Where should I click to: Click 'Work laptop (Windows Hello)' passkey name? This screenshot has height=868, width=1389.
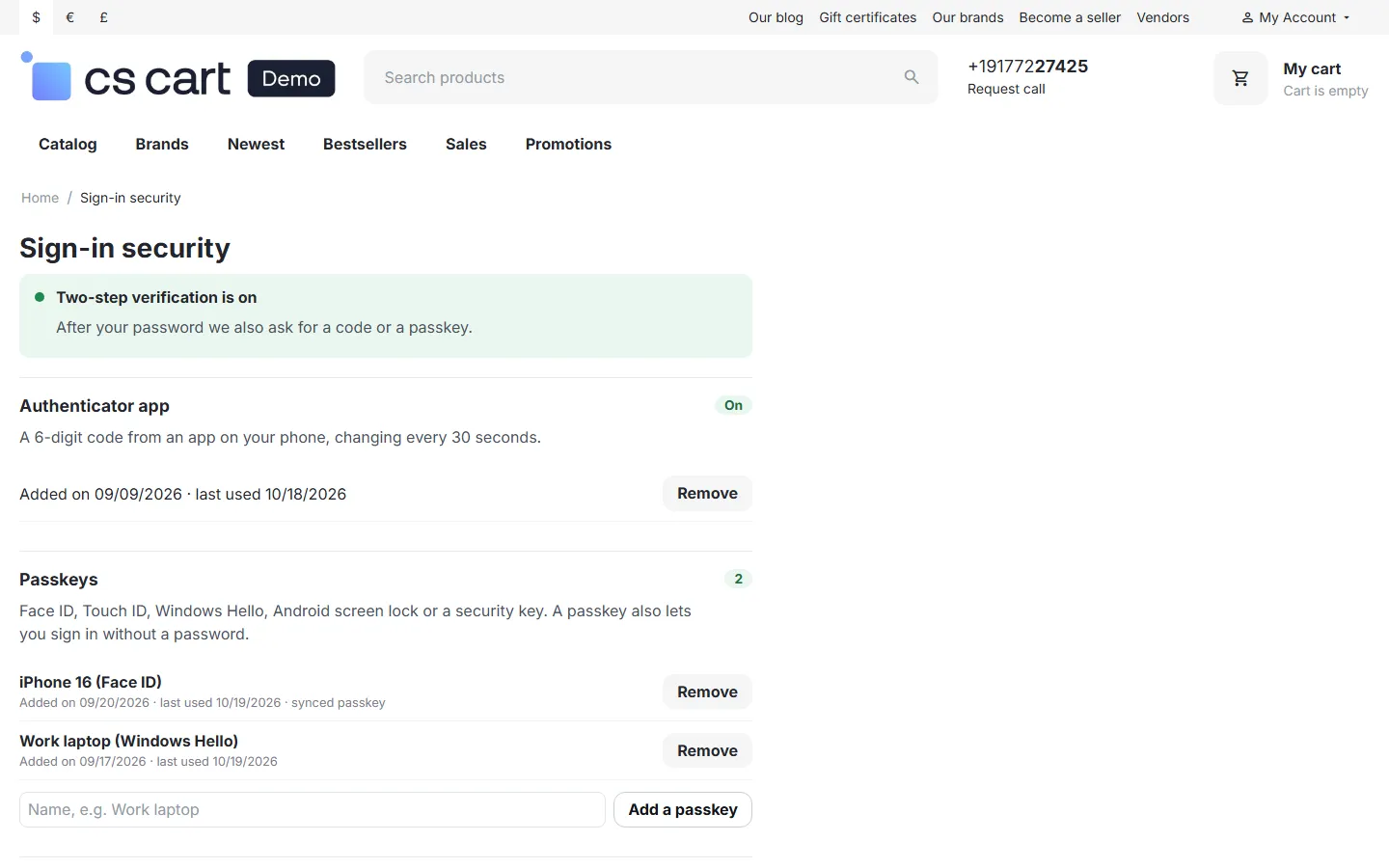128,741
